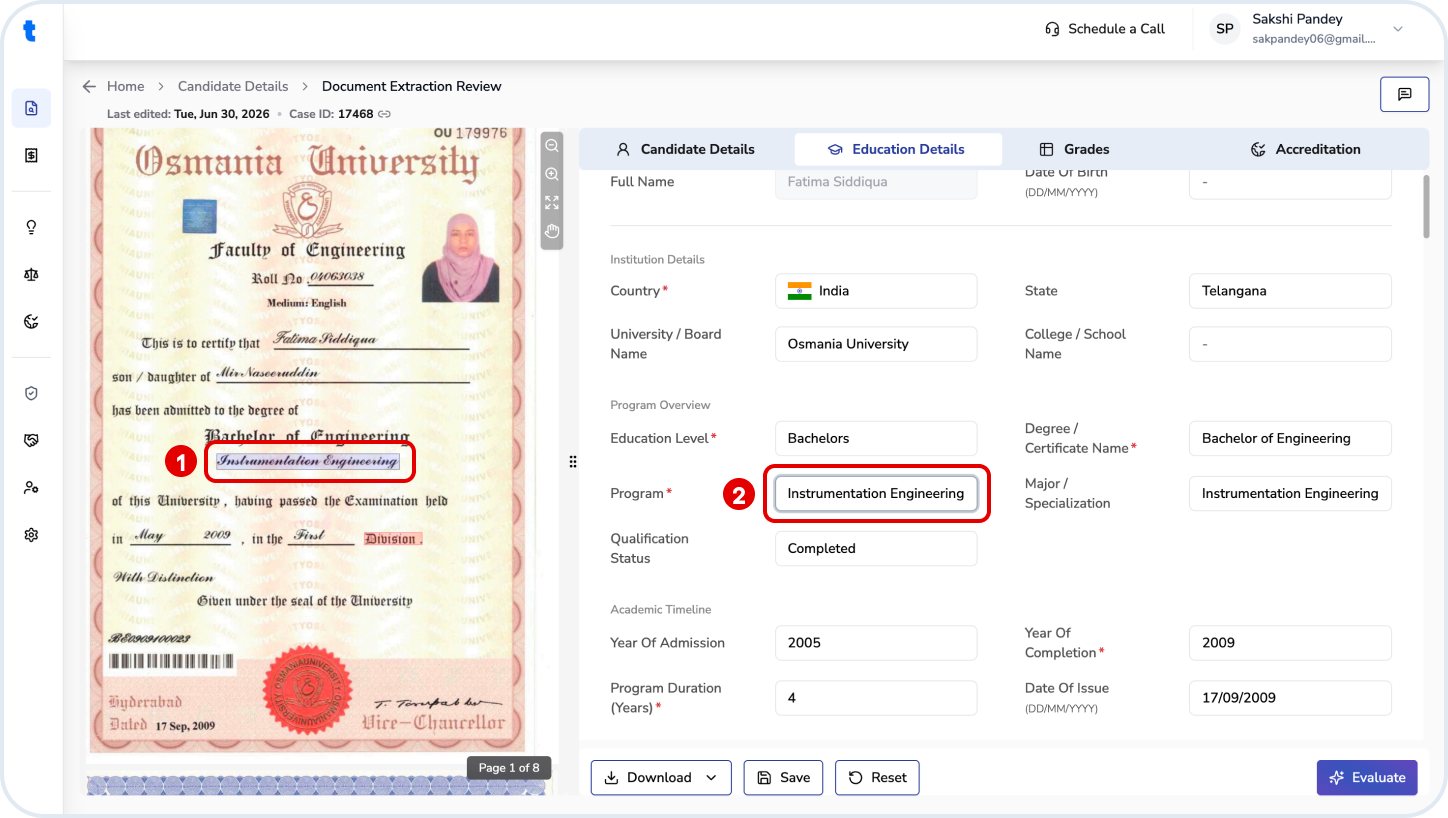The height and width of the screenshot is (818, 1448).
Task: Click Schedule a Call
Action: (x=1105, y=29)
